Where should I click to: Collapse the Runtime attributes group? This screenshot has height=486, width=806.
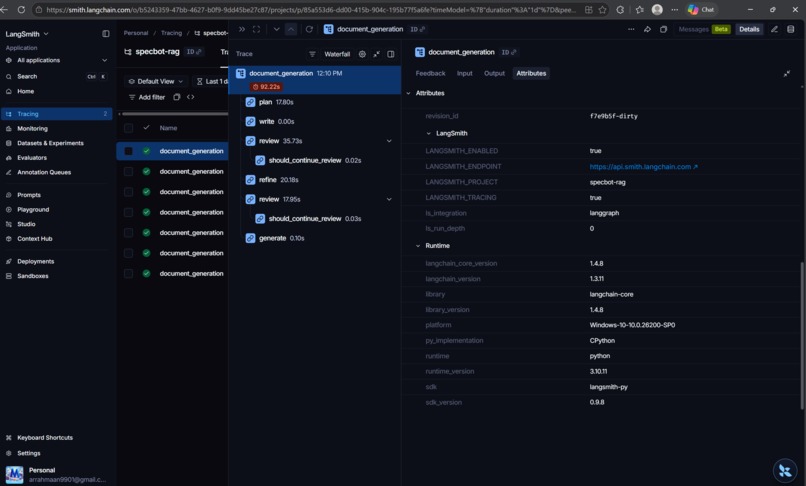tap(418, 246)
